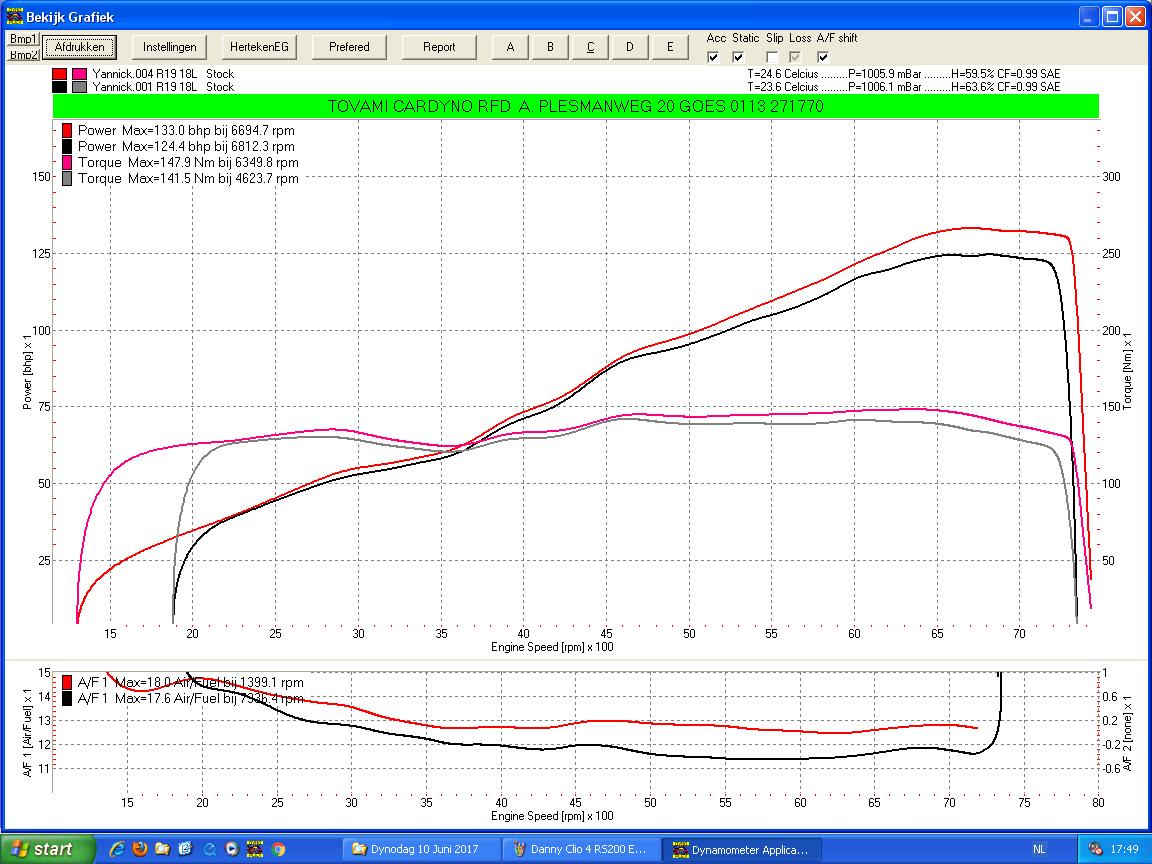The width and height of the screenshot is (1152, 864).
Task: Switch to Danny Clio 4 RS200 taskbar item
Action: (581, 849)
